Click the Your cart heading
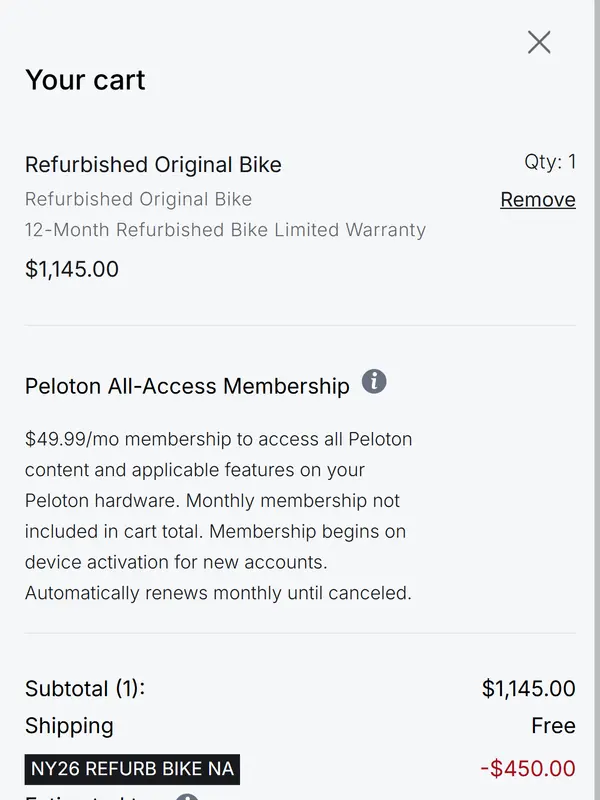 coord(85,80)
